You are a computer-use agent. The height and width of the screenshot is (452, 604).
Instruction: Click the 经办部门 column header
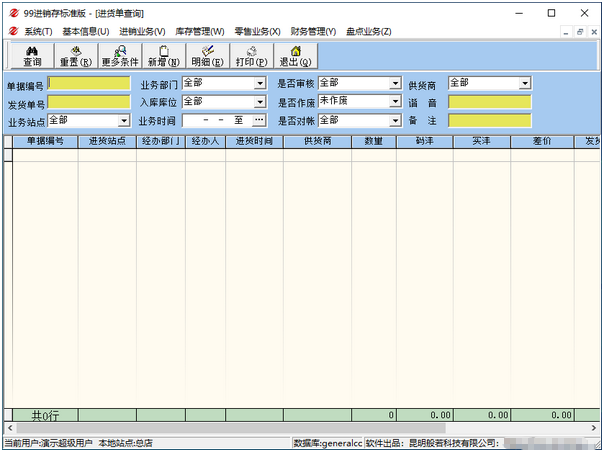click(x=161, y=141)
